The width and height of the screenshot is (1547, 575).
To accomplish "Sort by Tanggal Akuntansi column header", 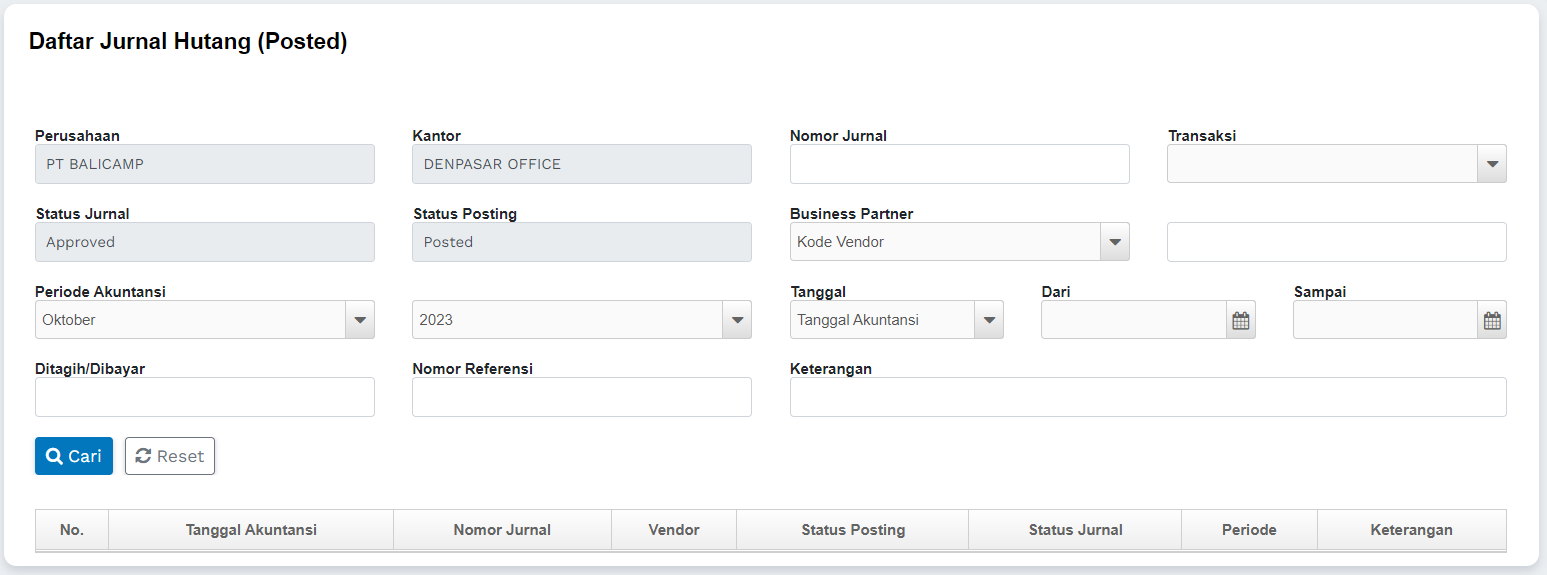I will [x=251, y=530].
